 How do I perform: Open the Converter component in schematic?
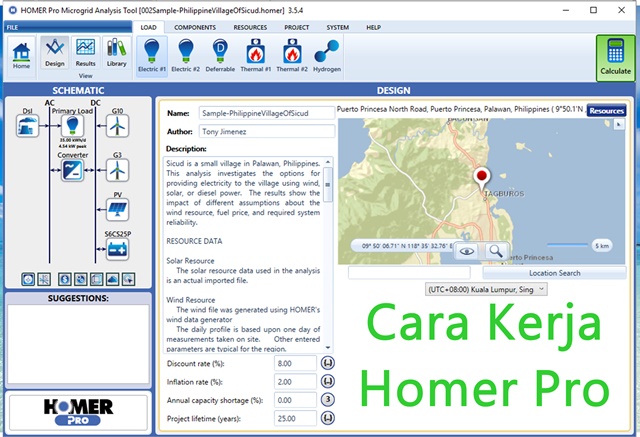[x=73, y=170]
